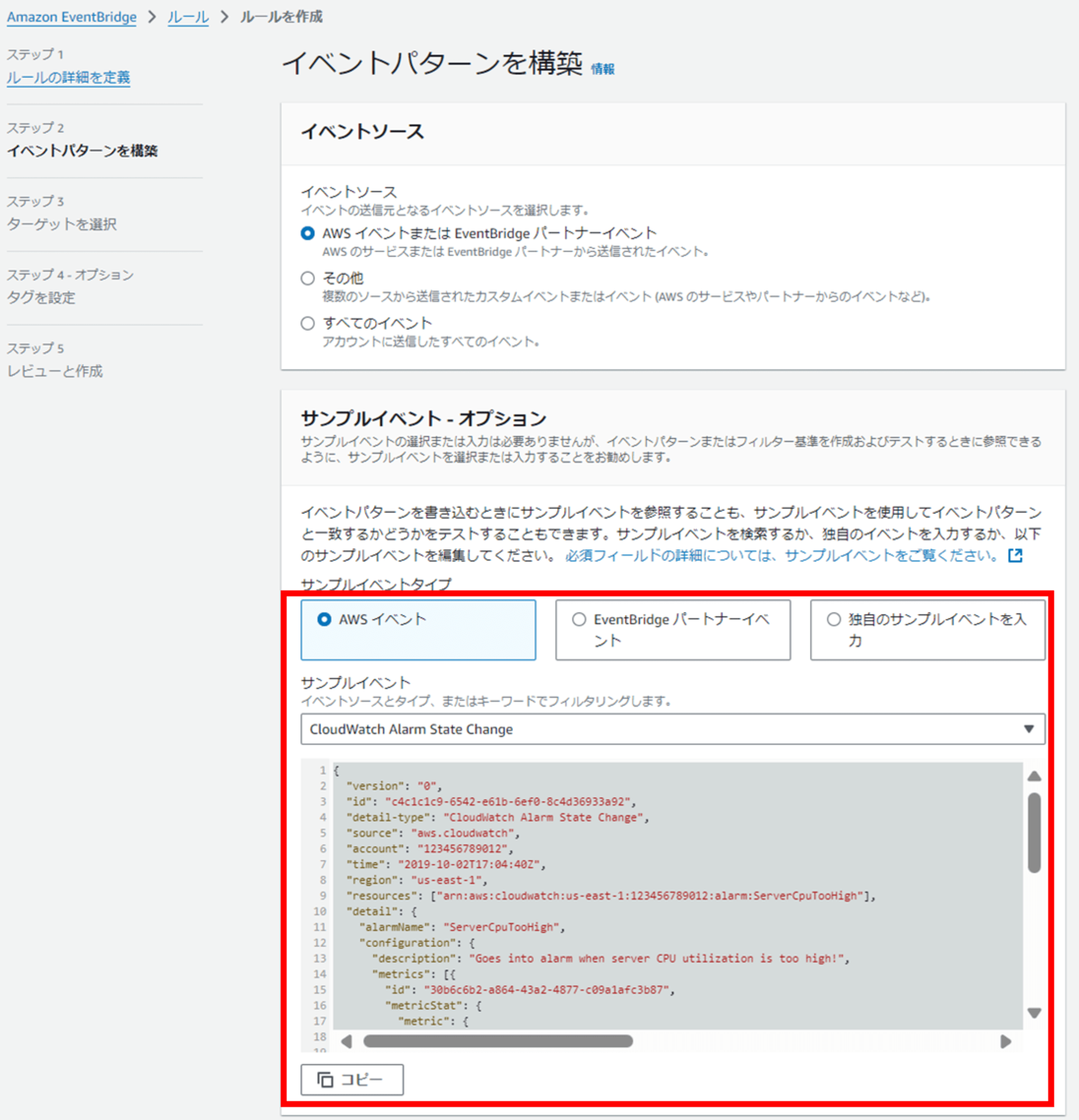
Task: Click タグを設定 step label
Action: coord(41,298)
